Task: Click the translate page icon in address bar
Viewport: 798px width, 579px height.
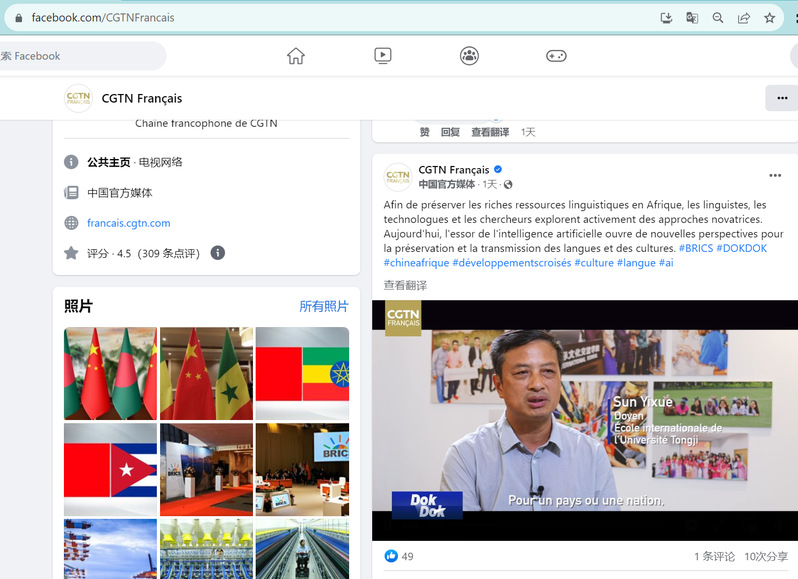Action: [692, 18]
